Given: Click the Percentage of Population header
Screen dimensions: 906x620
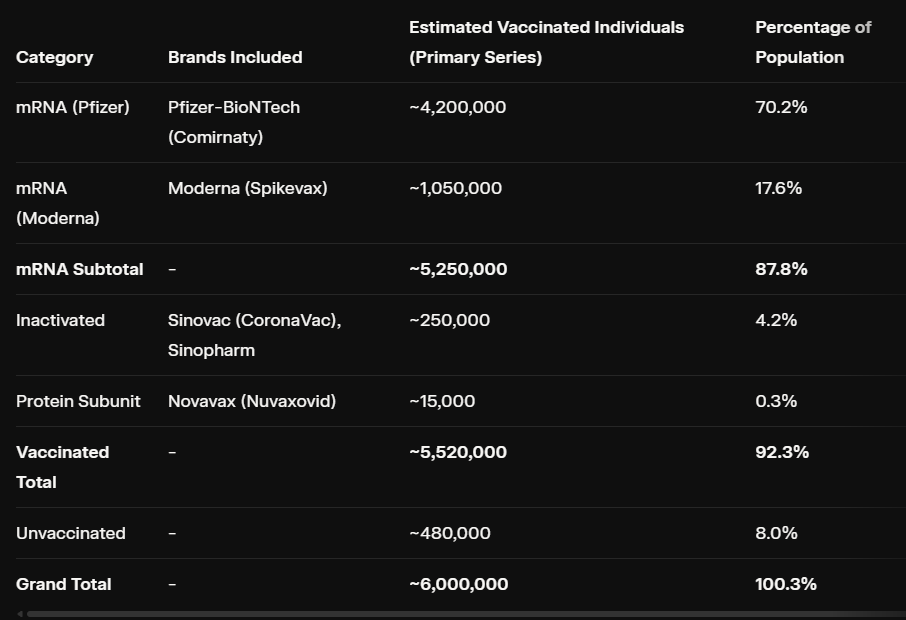Looking at the screenshot, I should tap(812, 42).
